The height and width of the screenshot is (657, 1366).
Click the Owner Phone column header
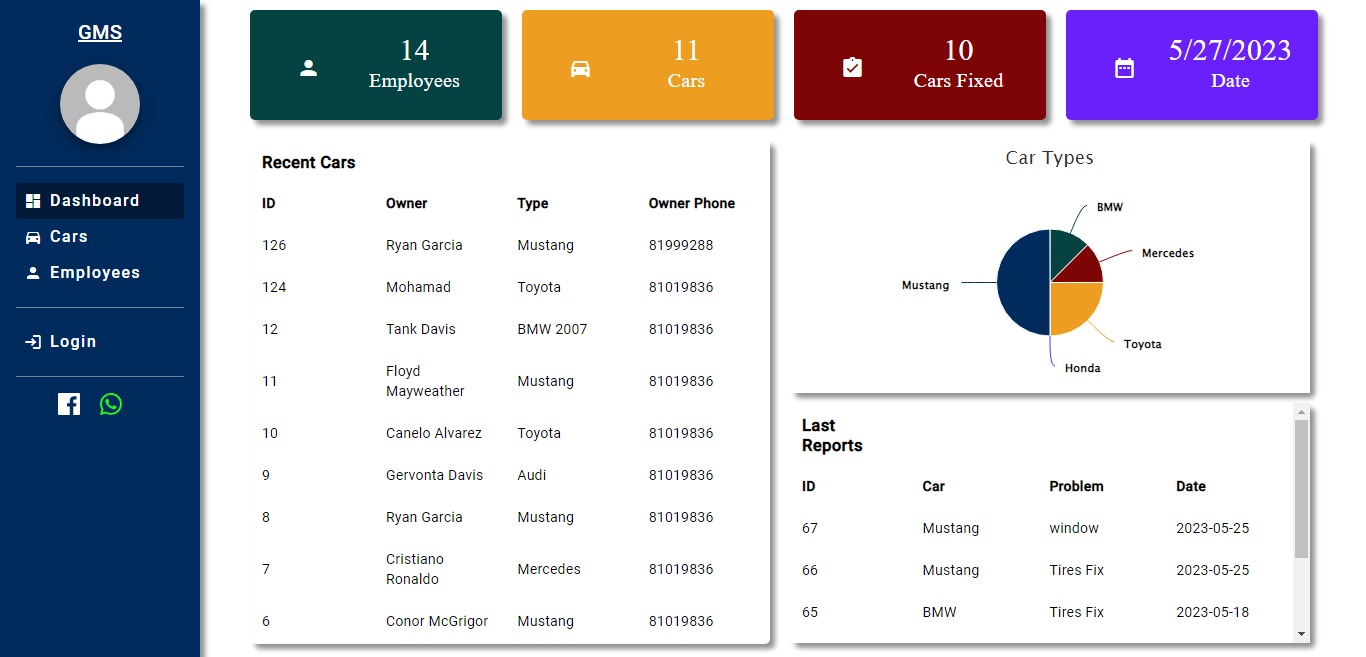click(692, 203)
